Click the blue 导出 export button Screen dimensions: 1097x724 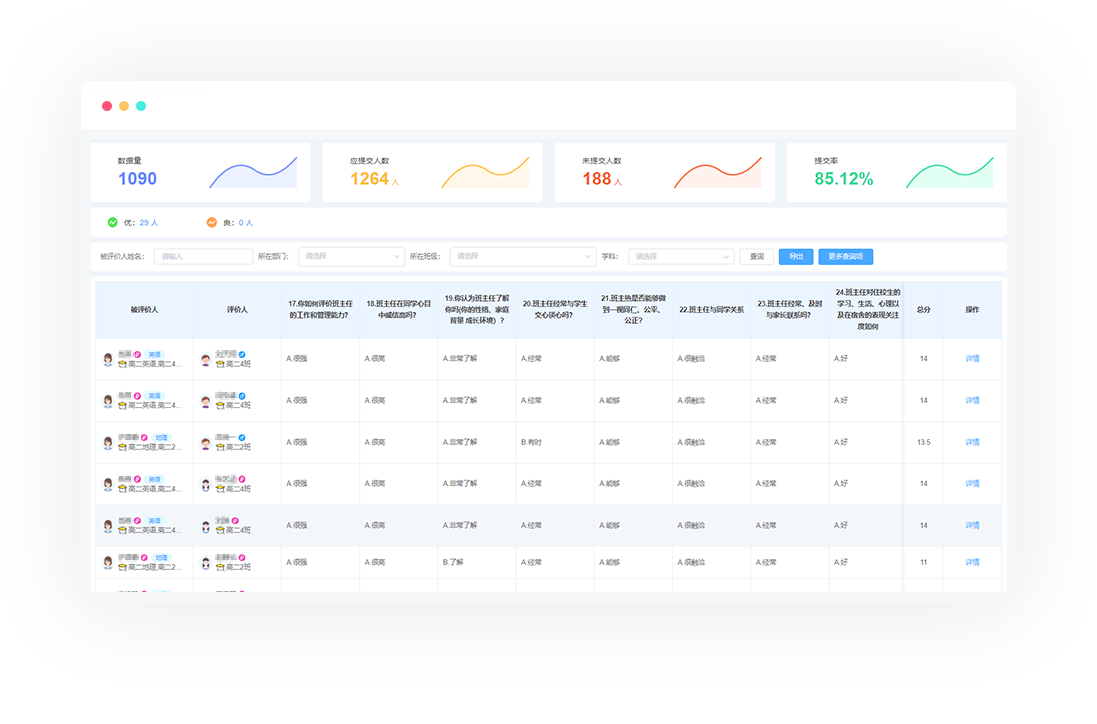[796, 257]
